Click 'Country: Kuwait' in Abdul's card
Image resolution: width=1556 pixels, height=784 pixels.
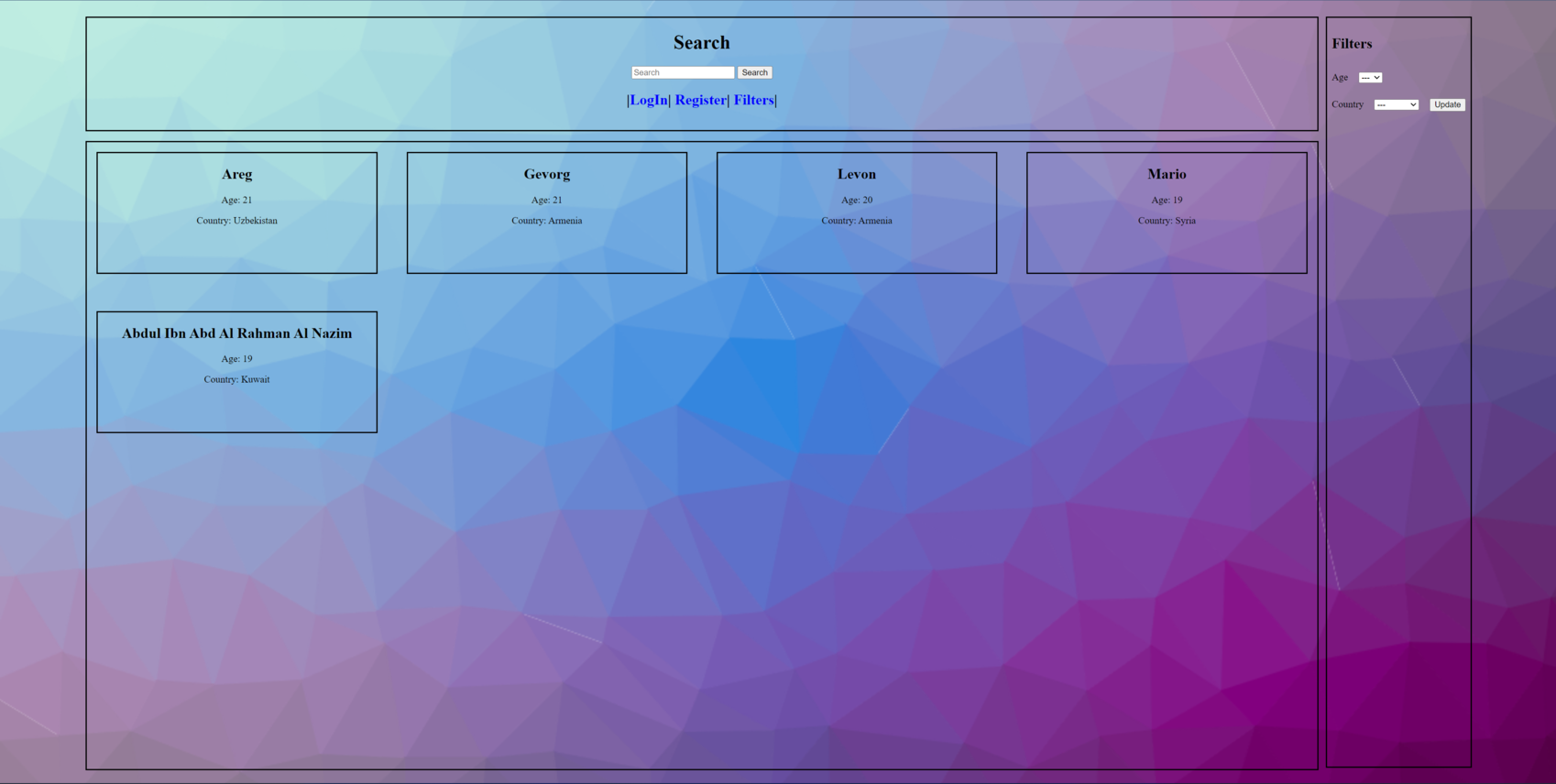tap(236, 379)
